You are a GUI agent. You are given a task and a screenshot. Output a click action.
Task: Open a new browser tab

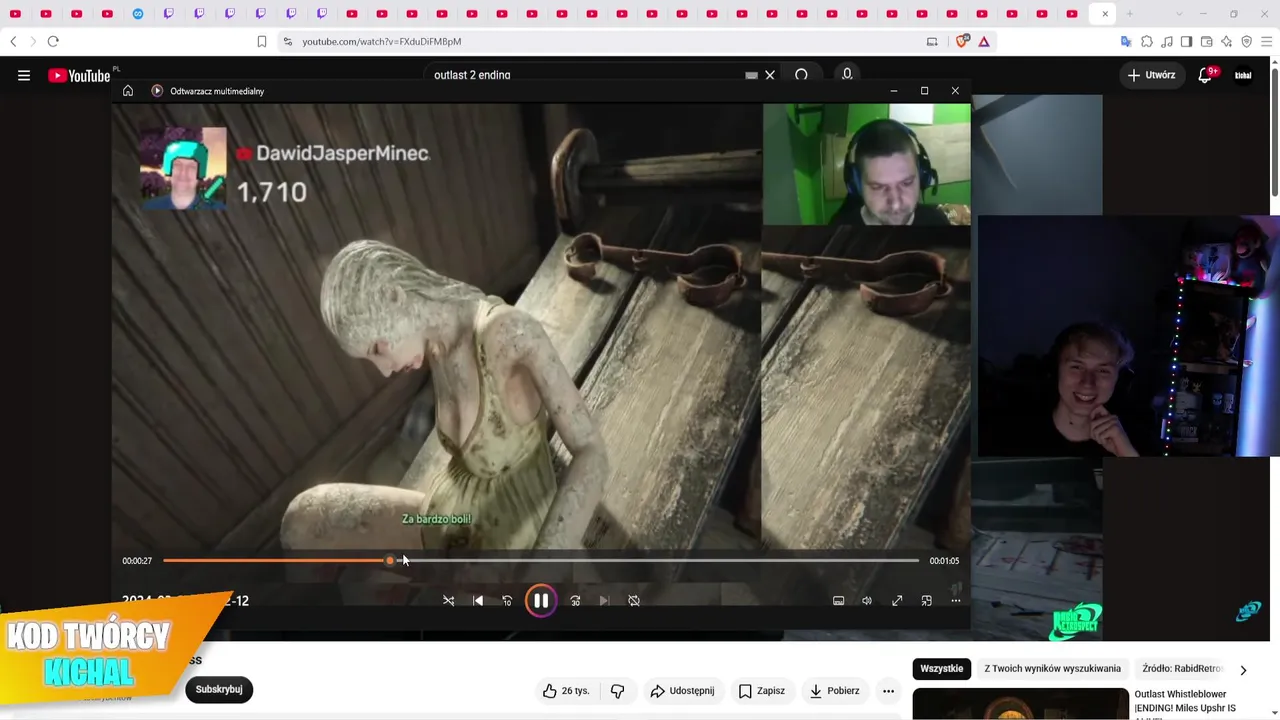tap(1130, 14)
